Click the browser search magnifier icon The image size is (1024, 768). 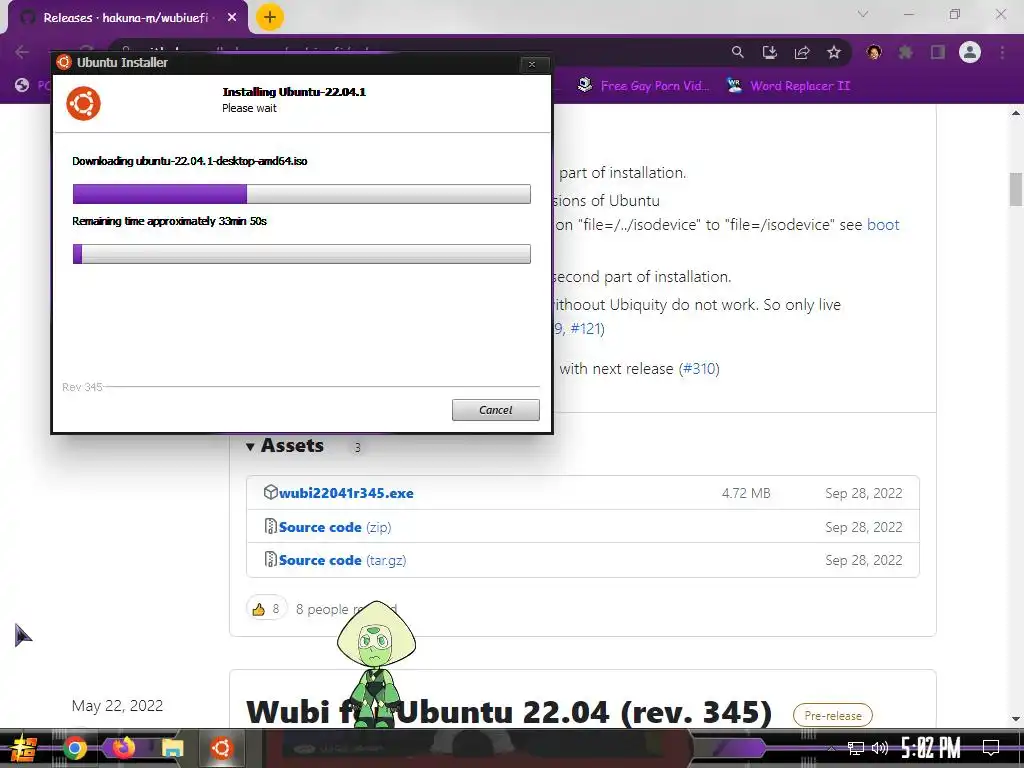pos(737,52)
